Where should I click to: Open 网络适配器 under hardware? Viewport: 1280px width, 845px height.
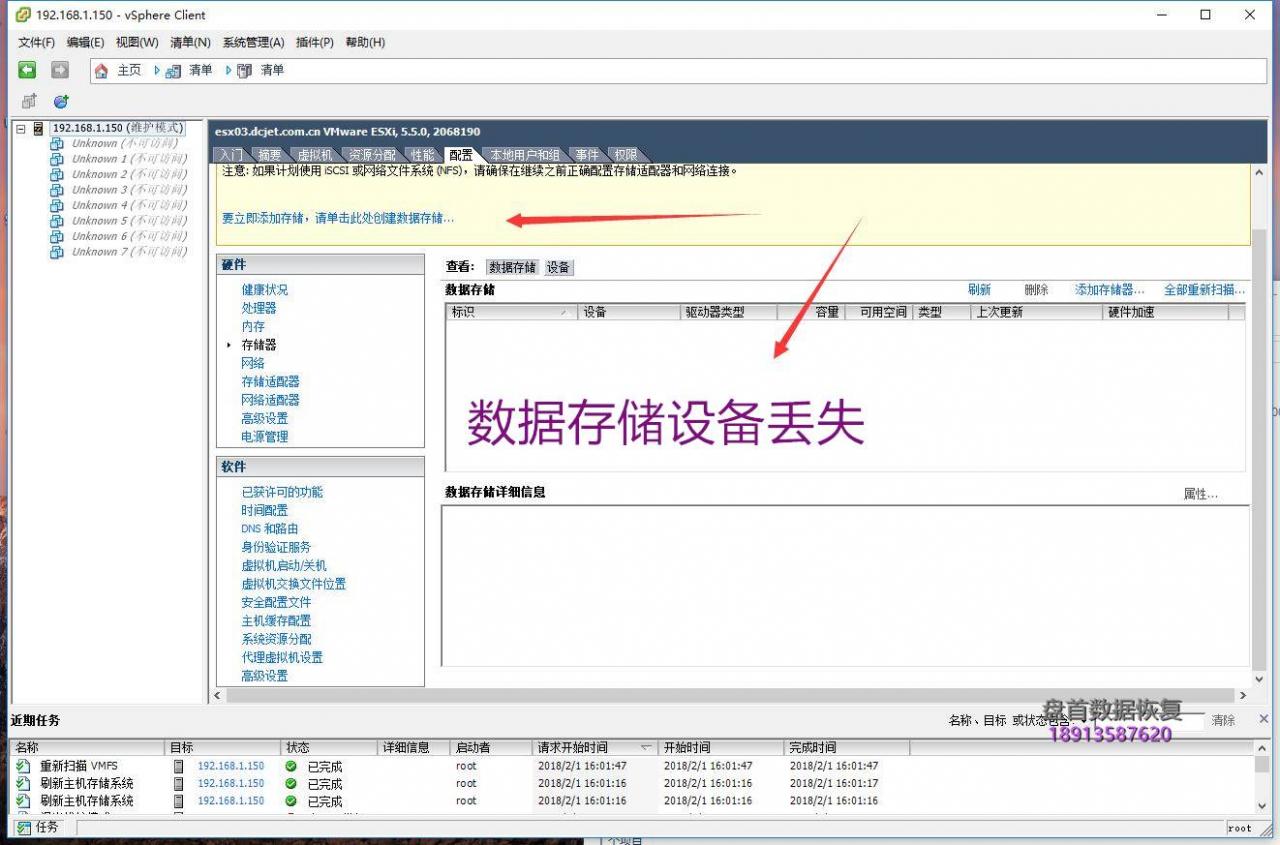pos(270,400)
